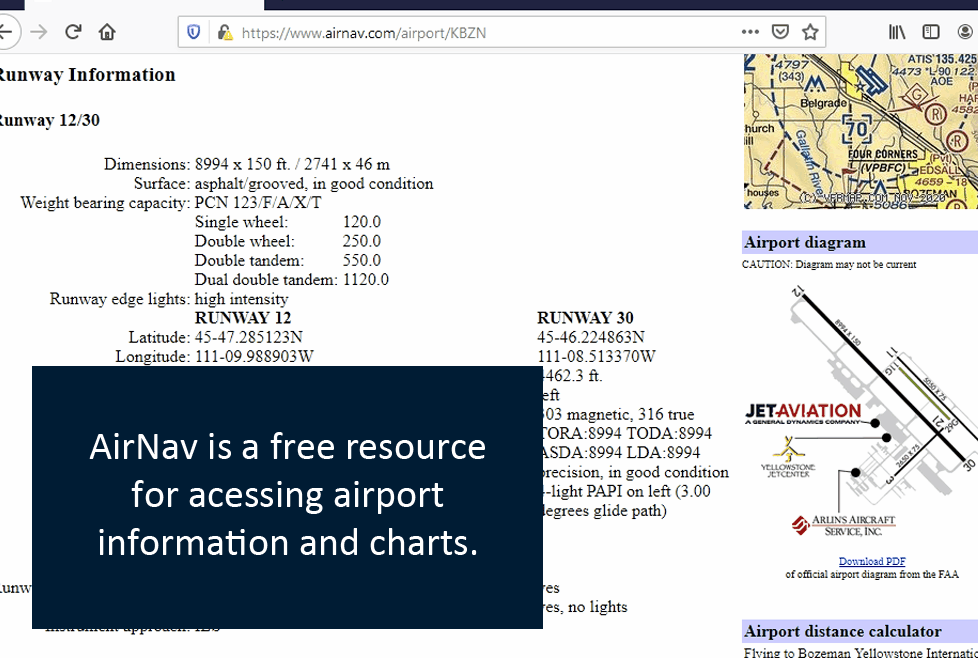Image resolution: width=978 pixels, height=658 pixels.
Task: Select double wheel value 250.0
Action: (x=362, y=241)
